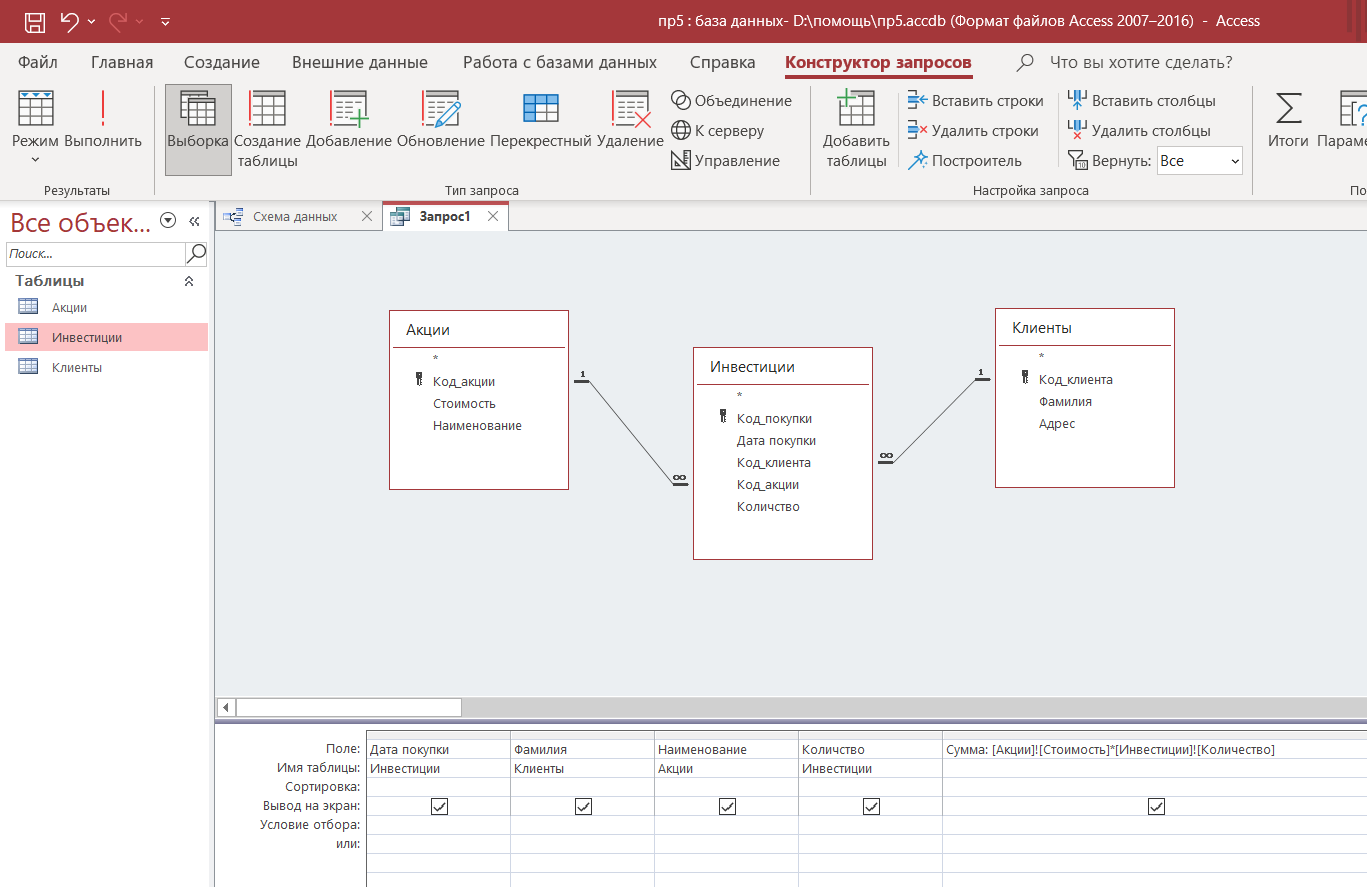Uncheck display for Наименование column
Screen dimensions: 1367x887
[727, 806]
